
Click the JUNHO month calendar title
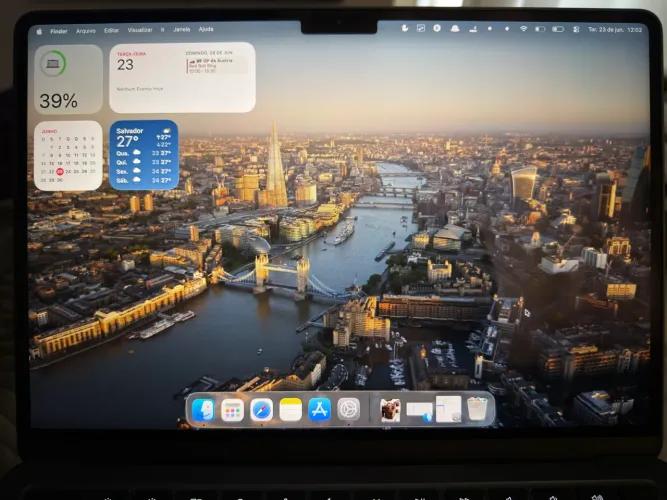click(49, 131)
